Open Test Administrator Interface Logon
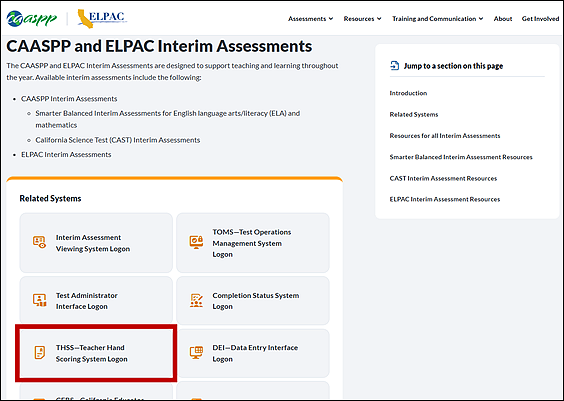The width and height of the screenshot is (564, 401). pyautogui.click(x=96, y=300)
